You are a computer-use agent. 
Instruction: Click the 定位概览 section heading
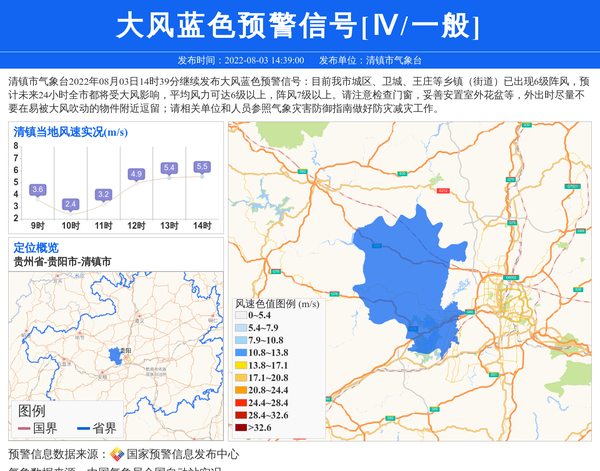36,247
